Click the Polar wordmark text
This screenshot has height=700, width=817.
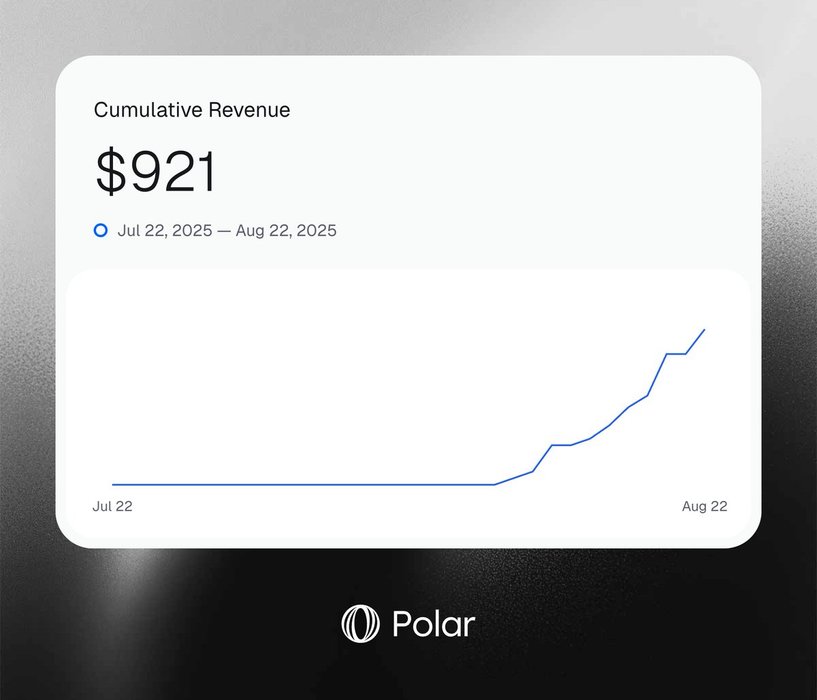tap(433, 625)
